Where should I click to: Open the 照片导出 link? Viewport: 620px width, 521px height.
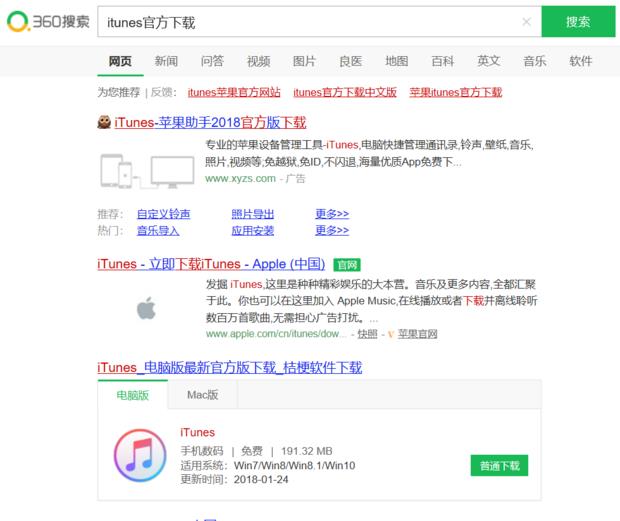tap(253, 214)
